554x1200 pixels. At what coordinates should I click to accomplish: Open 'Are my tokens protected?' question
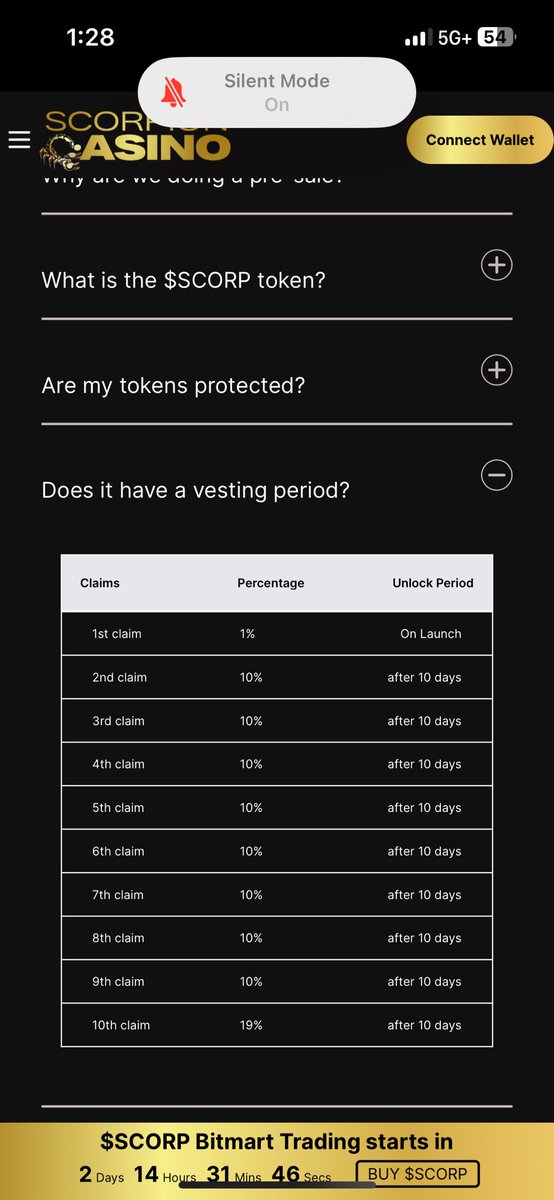tap(173, 385)
